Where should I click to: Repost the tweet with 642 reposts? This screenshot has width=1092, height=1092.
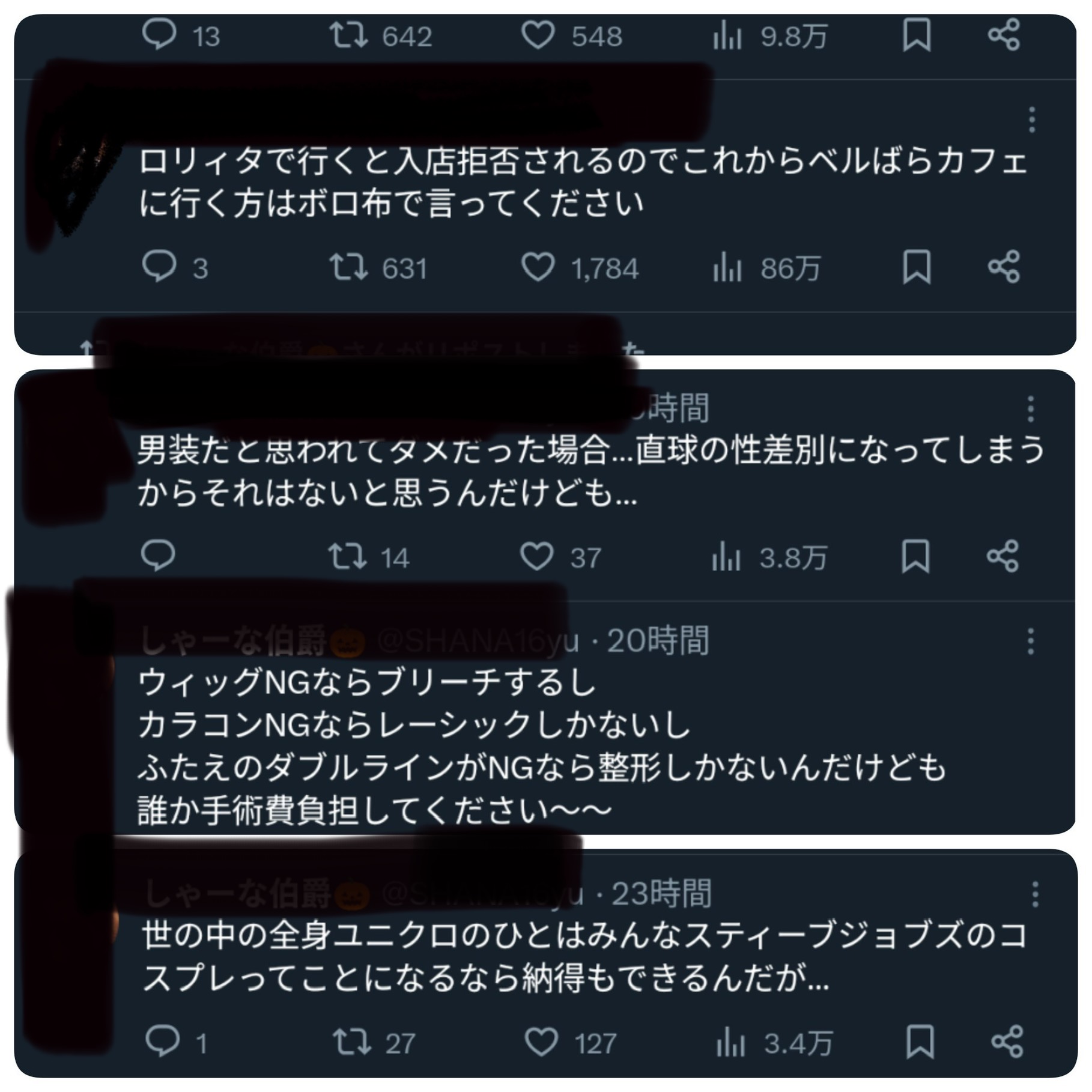[381, 35]
